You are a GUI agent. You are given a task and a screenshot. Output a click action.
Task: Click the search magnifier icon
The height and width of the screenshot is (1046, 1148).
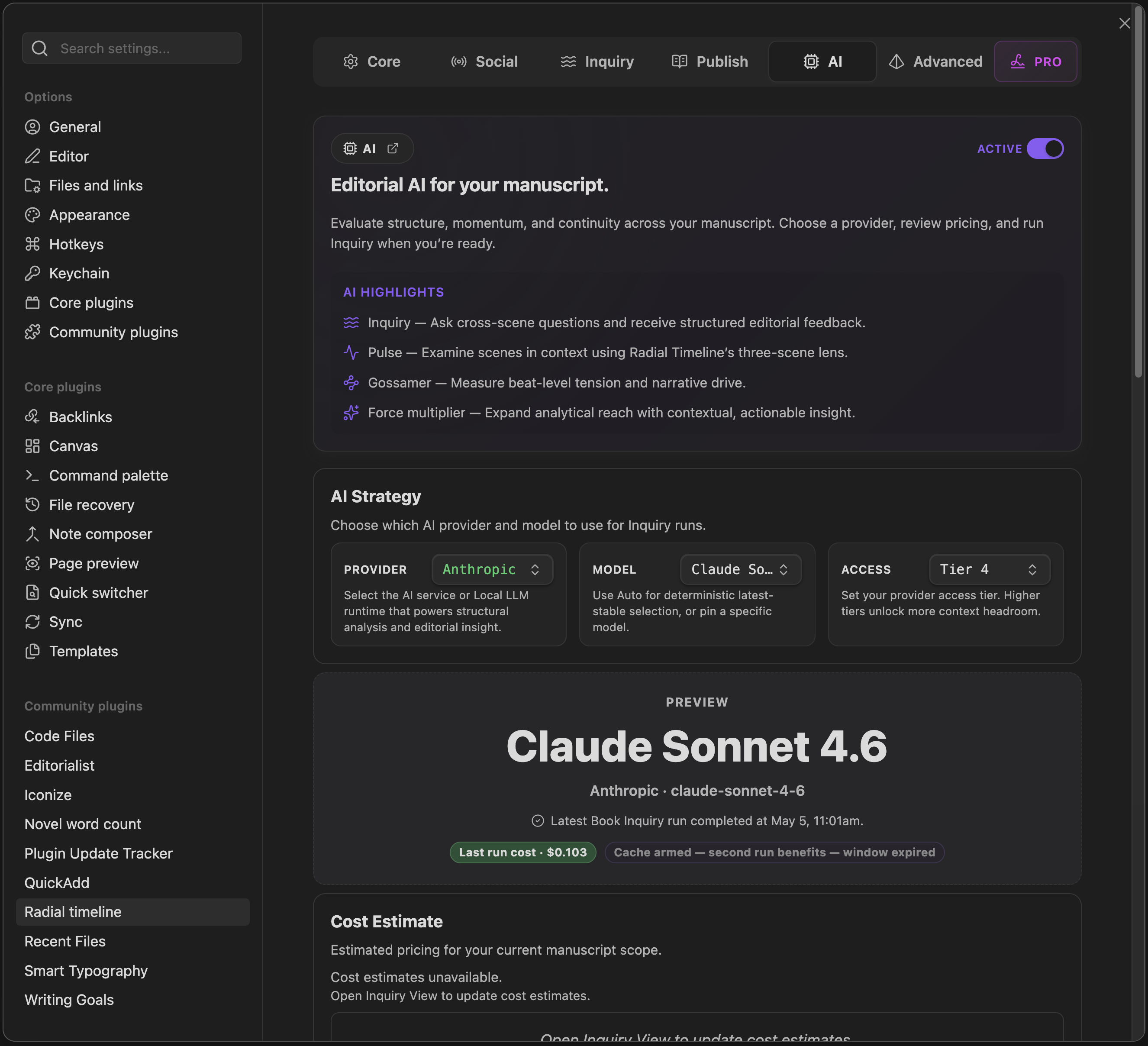pos(40,48)
